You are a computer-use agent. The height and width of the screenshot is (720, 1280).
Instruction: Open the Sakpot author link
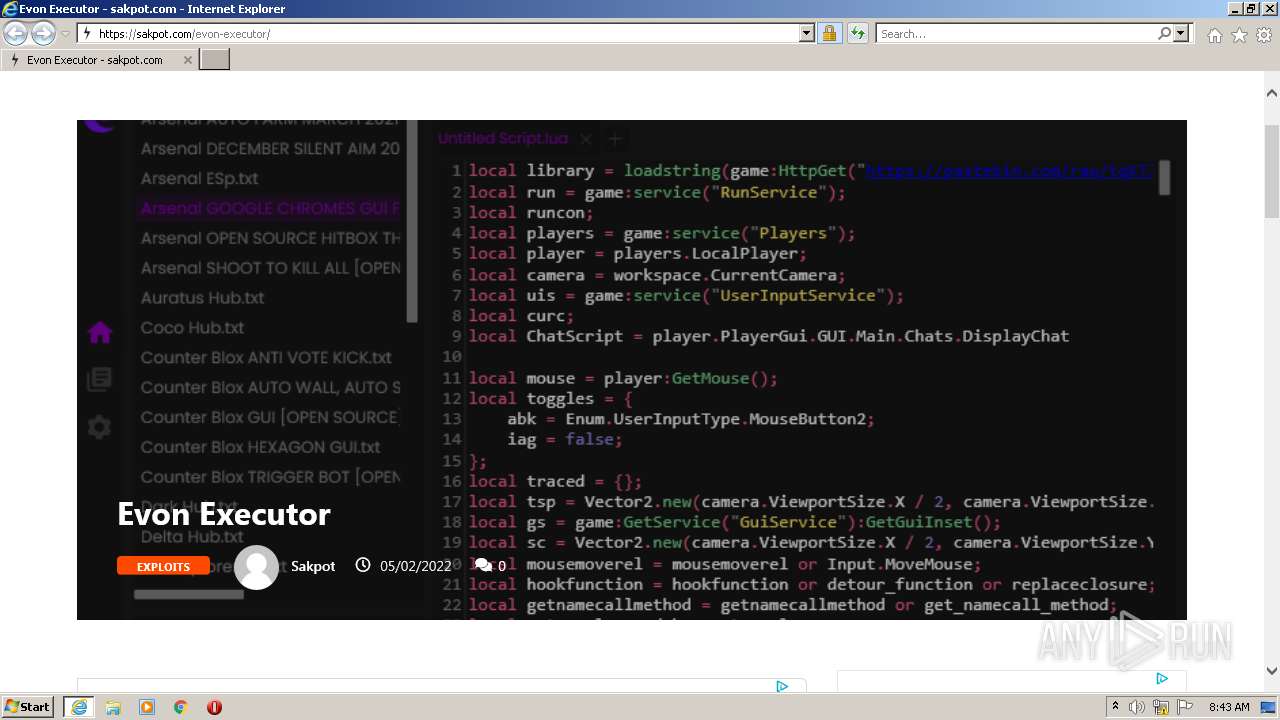click(x=313, y=566)
